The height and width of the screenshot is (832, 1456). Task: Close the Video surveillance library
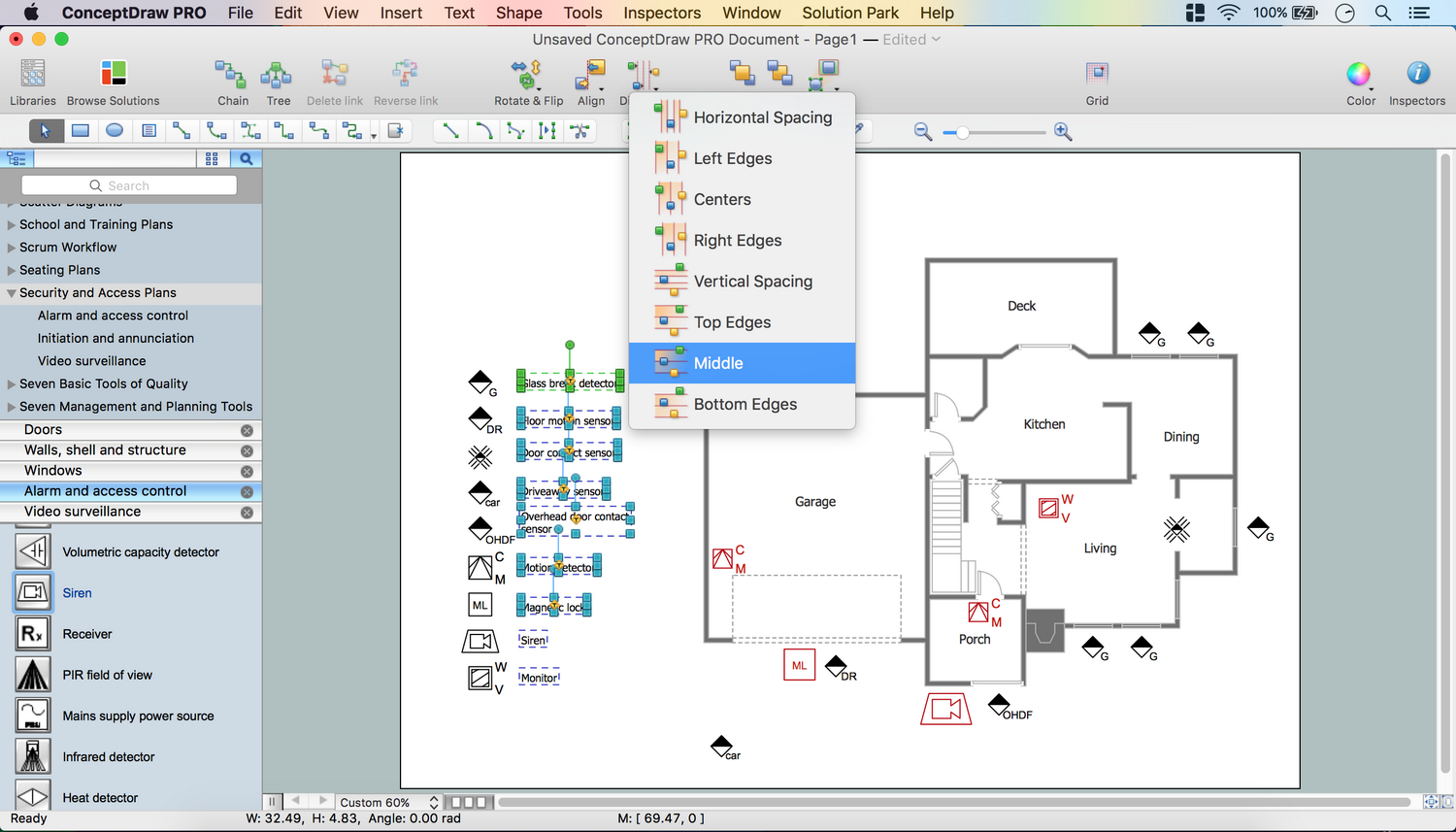pyautogui.click(x=247, y=513)
